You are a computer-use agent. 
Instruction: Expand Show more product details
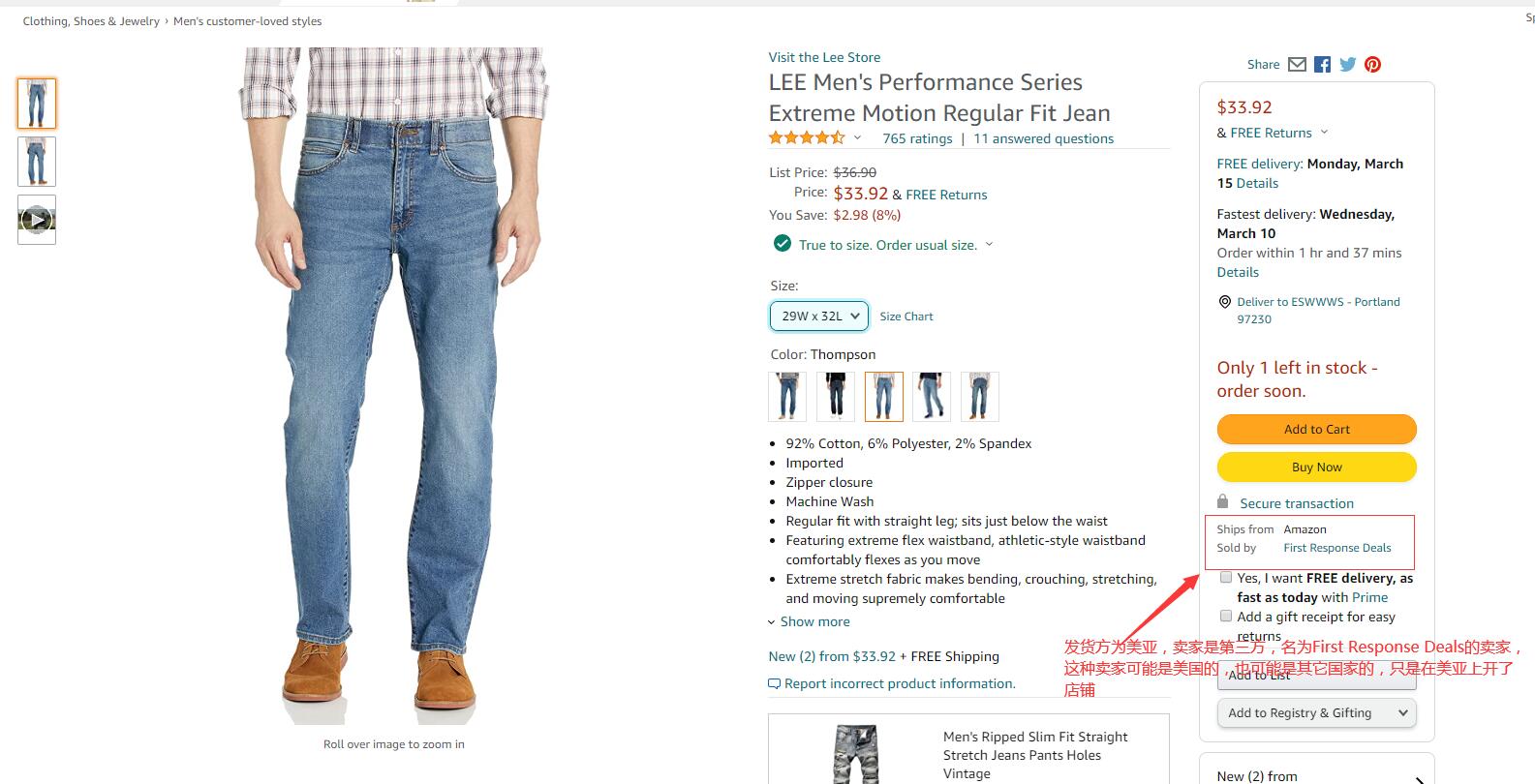pos(810,622)
